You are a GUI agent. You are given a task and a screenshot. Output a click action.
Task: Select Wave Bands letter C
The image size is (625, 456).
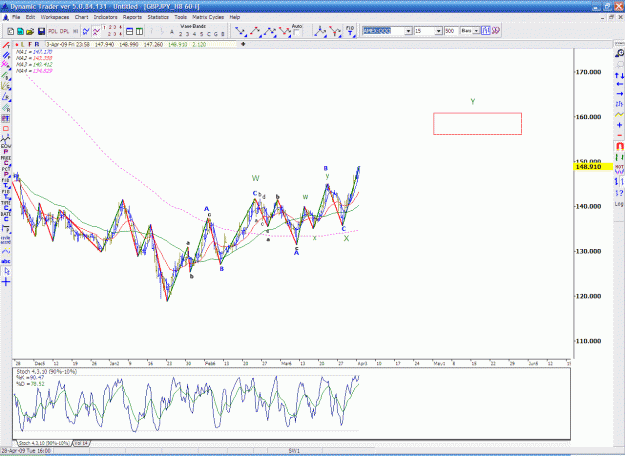point(208,34)
